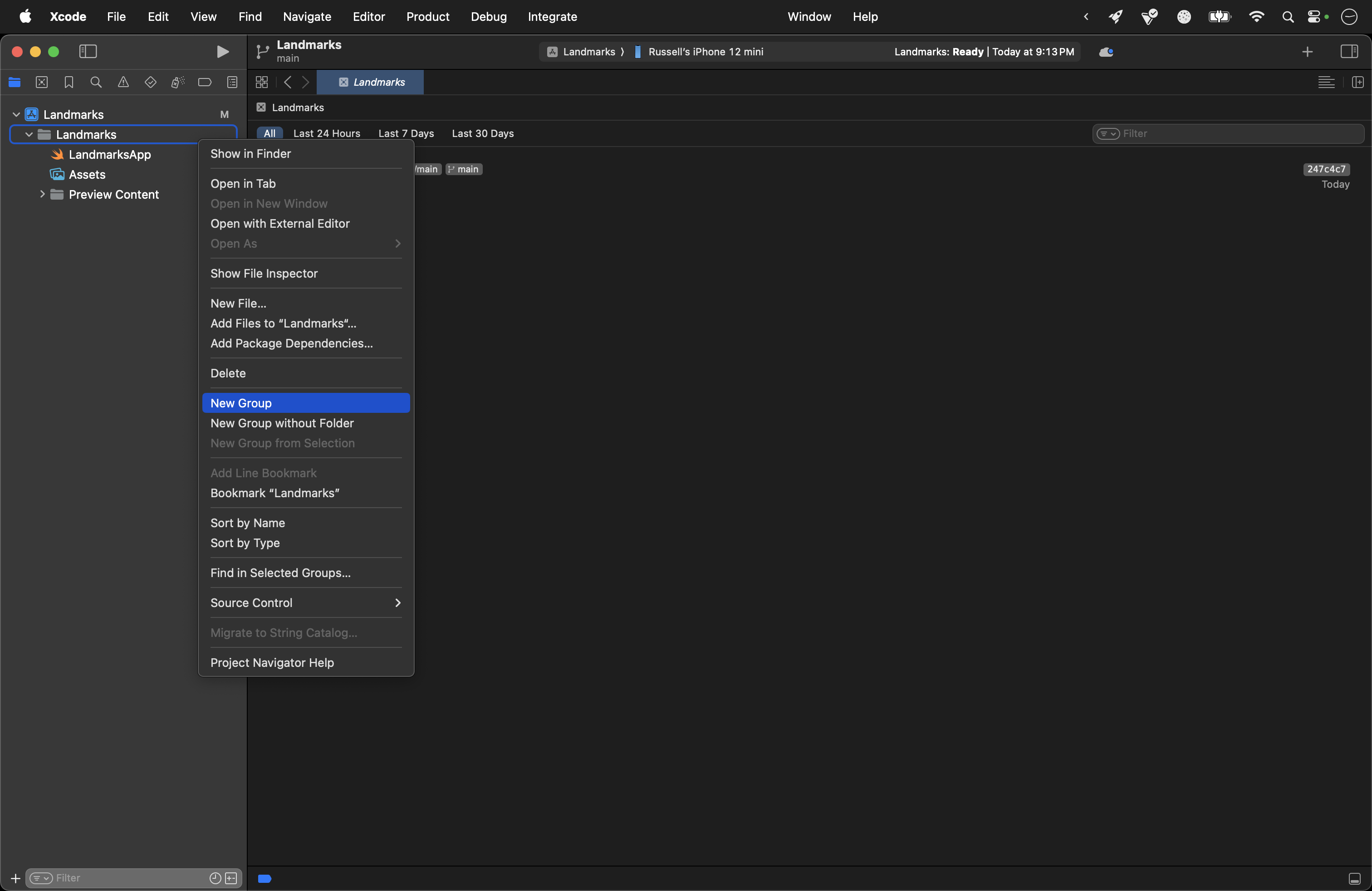Collapse the Landmarks project tree
1372x891 pixels.
coord(15,114)
